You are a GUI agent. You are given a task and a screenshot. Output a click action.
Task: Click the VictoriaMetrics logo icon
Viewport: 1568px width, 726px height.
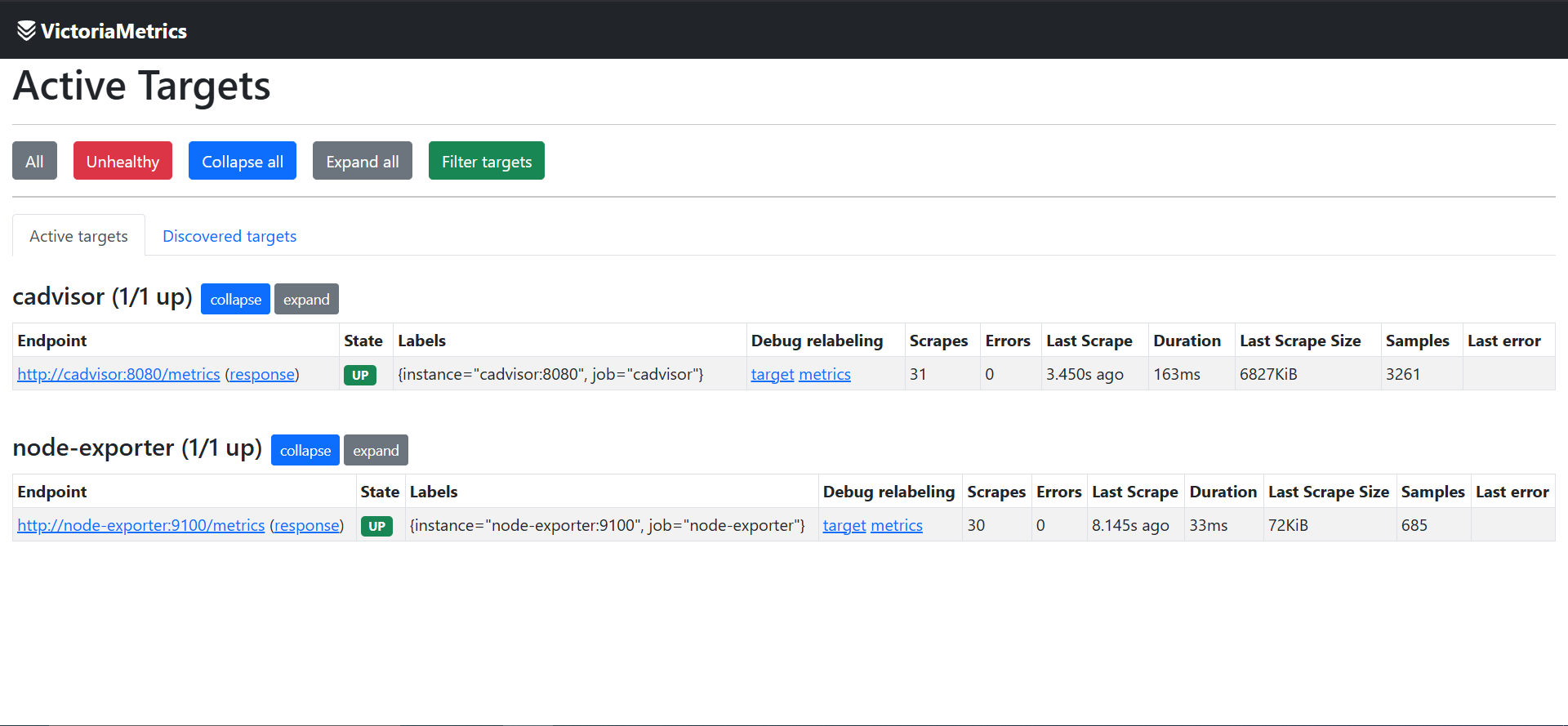pyautogui.click(x=26, y=30)
